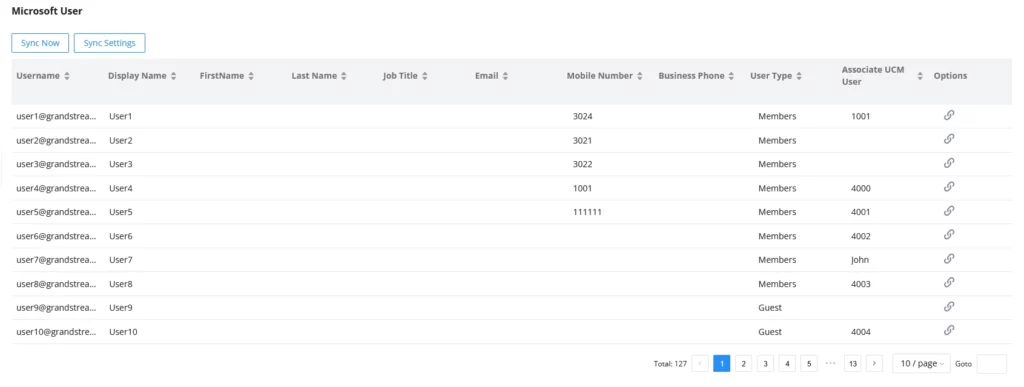Viewport: 1024px width, 387px height.
Task: Sort by Username column arrows
Action: tap(67, 76)
